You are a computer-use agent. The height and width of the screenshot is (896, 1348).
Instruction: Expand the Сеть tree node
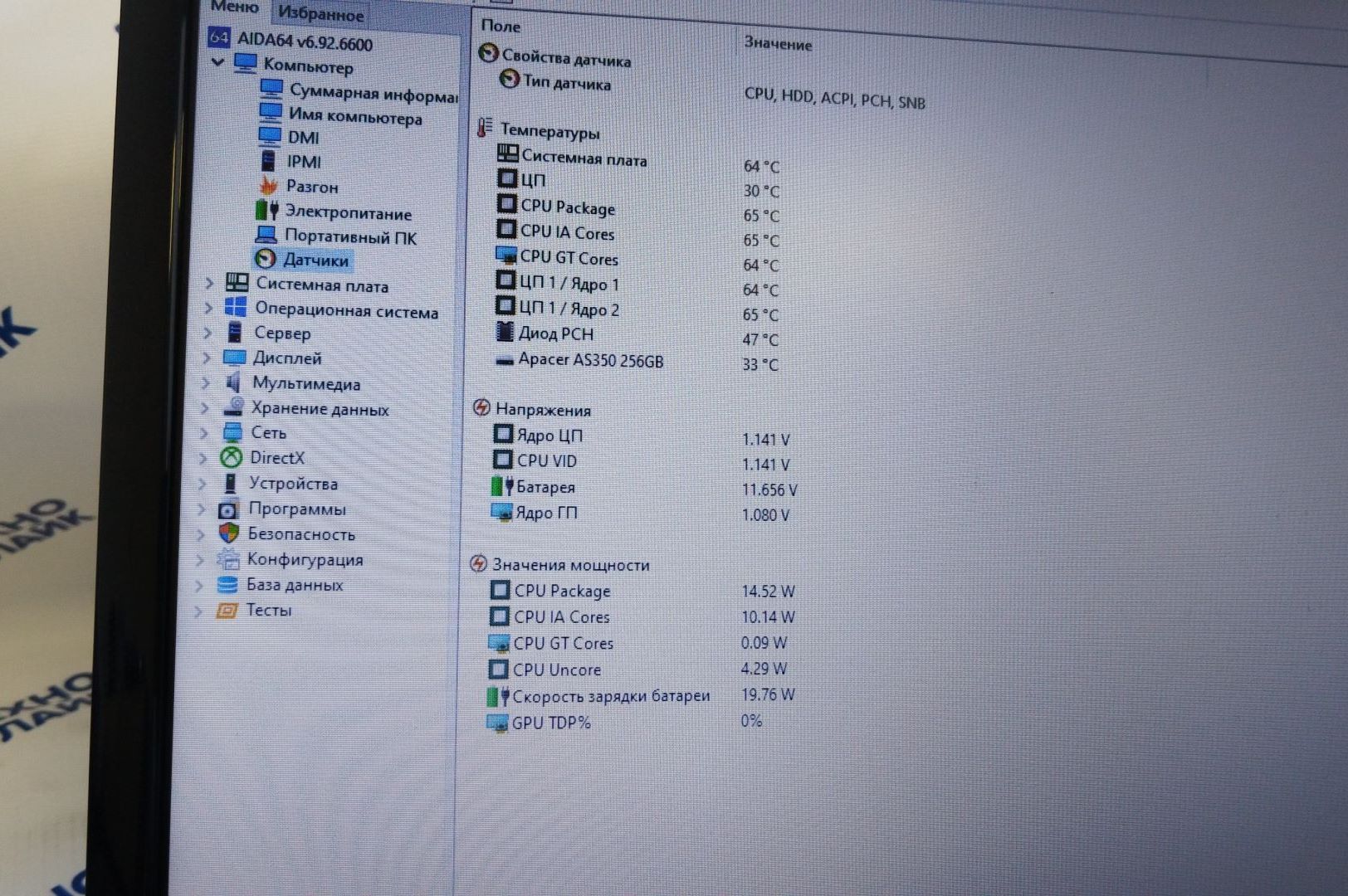(205, 432)
